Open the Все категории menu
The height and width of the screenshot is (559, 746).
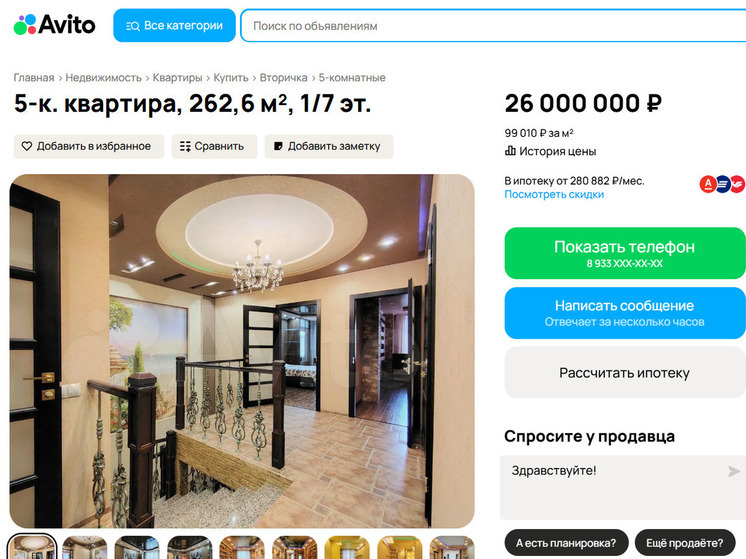click(174, 25)
